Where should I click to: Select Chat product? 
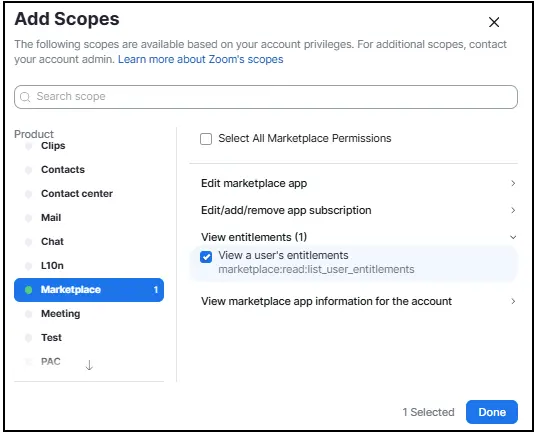(x=52, y=242)
